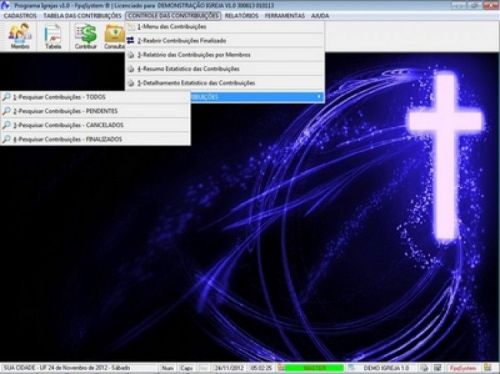This screenshot has width=500, height=374.
Task: Click printer icon beside Relatório por Membros
Action: pyautogui.click(x=131, y=55)
